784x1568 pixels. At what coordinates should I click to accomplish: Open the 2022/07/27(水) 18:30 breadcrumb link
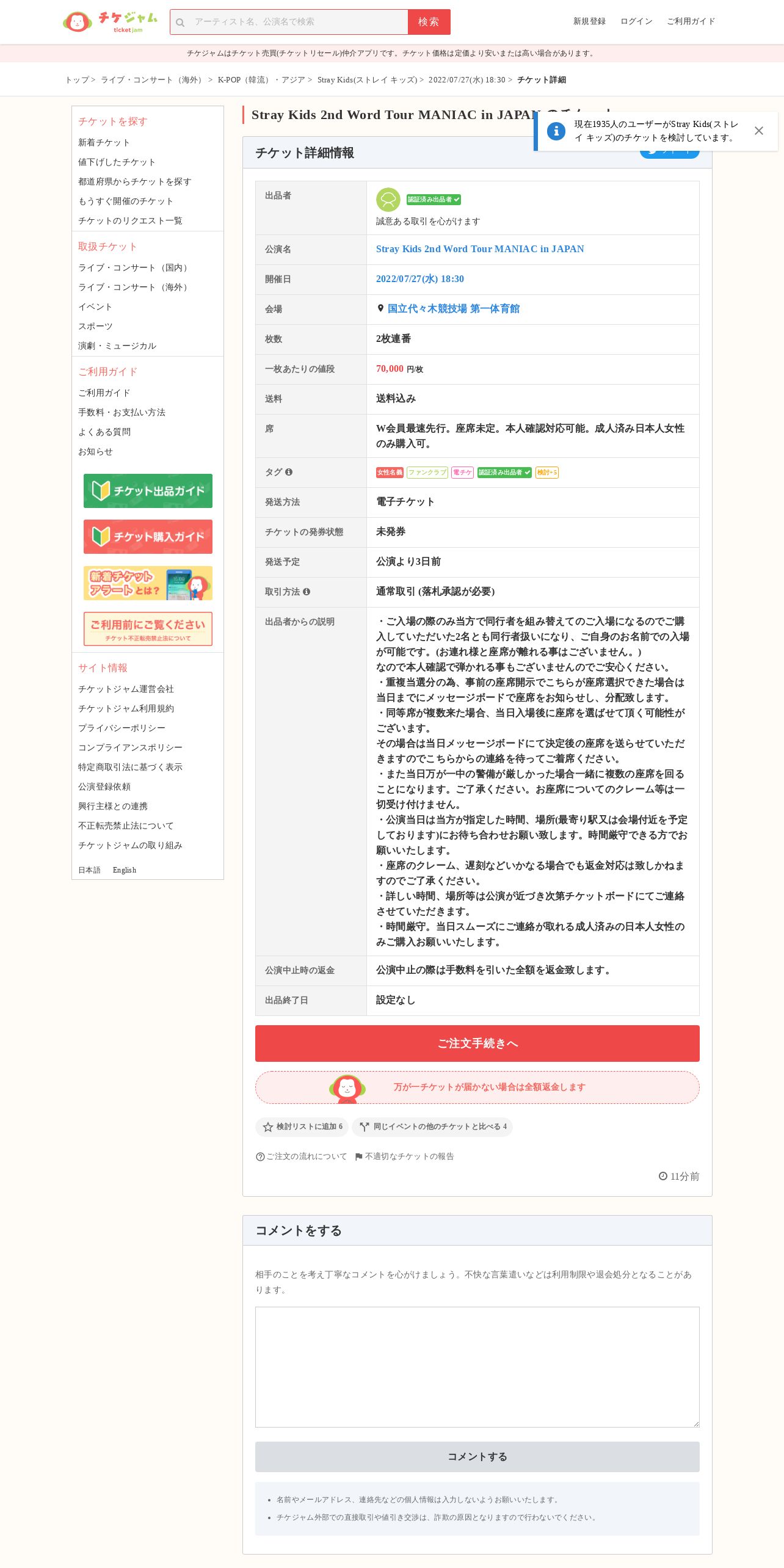(466, 80)
